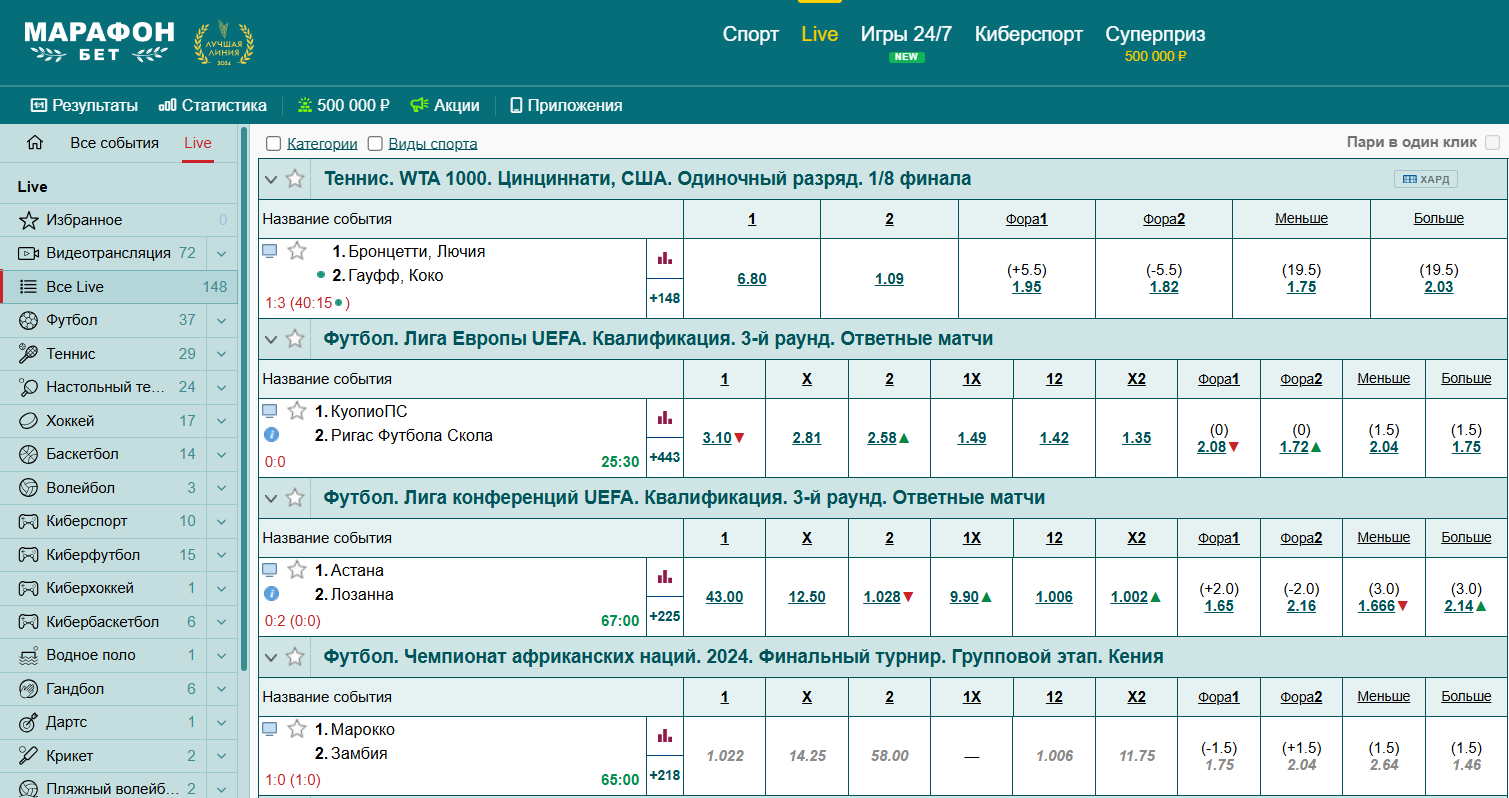Open the Игры 24/7 navigation tab

click(906, 34)
